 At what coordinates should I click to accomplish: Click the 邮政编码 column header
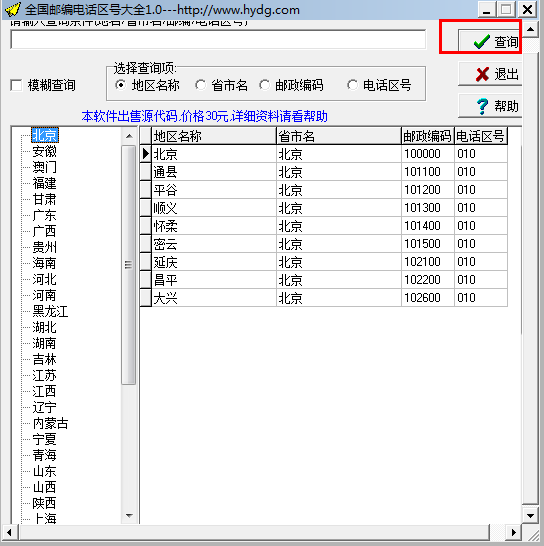[x=428, y=136]
